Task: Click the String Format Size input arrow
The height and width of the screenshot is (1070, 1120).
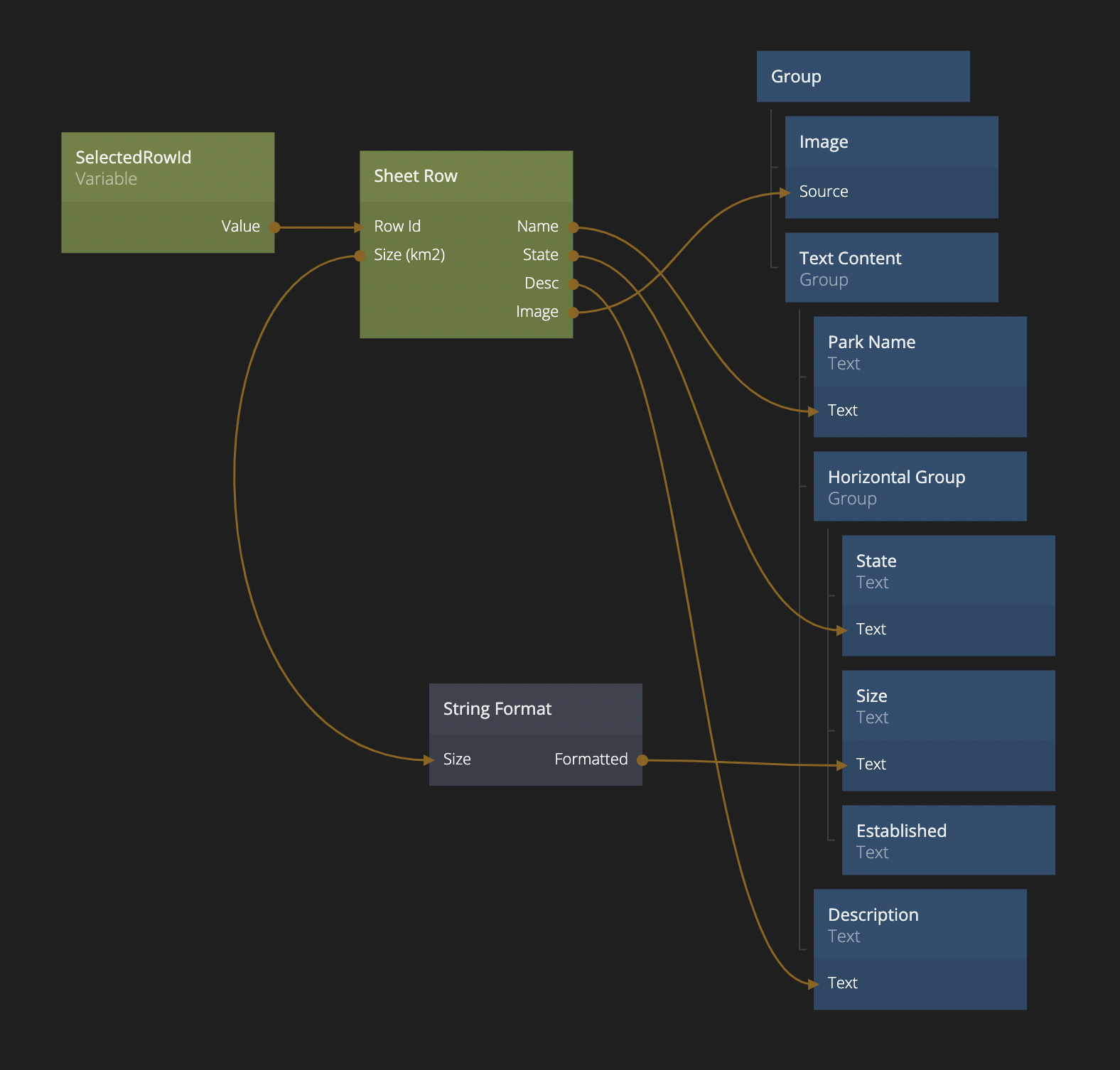Action: tap(429, 760)
